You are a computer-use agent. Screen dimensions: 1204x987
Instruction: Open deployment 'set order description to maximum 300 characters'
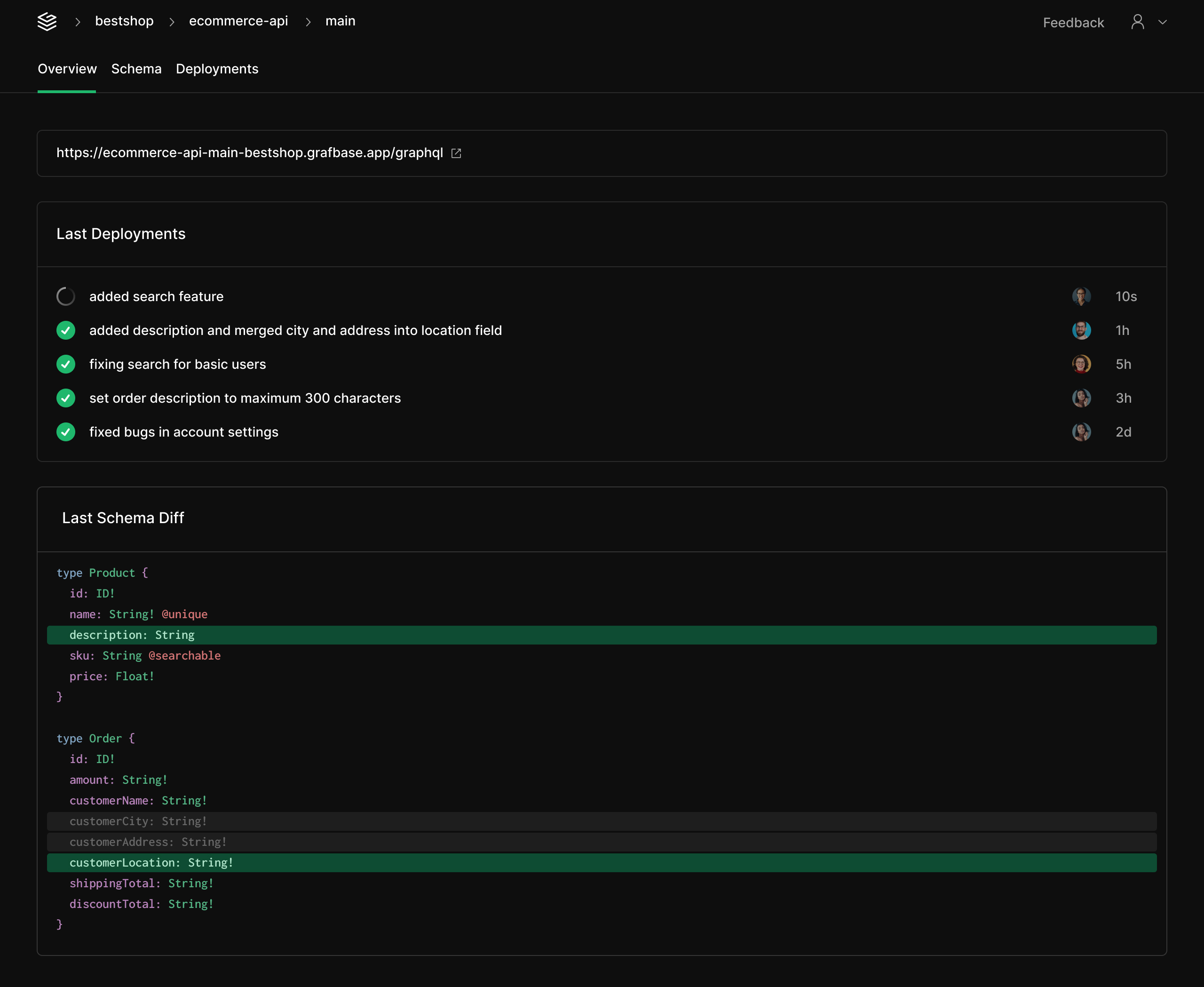pyautogui.click(x=245, y=398)
